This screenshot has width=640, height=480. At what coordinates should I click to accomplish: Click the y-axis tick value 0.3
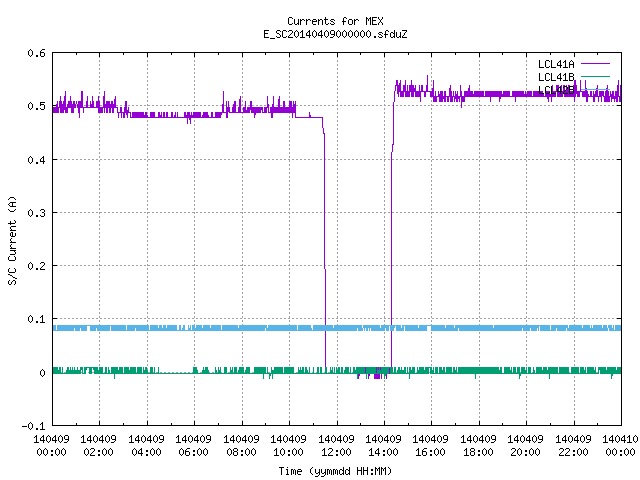coord(36,213)
